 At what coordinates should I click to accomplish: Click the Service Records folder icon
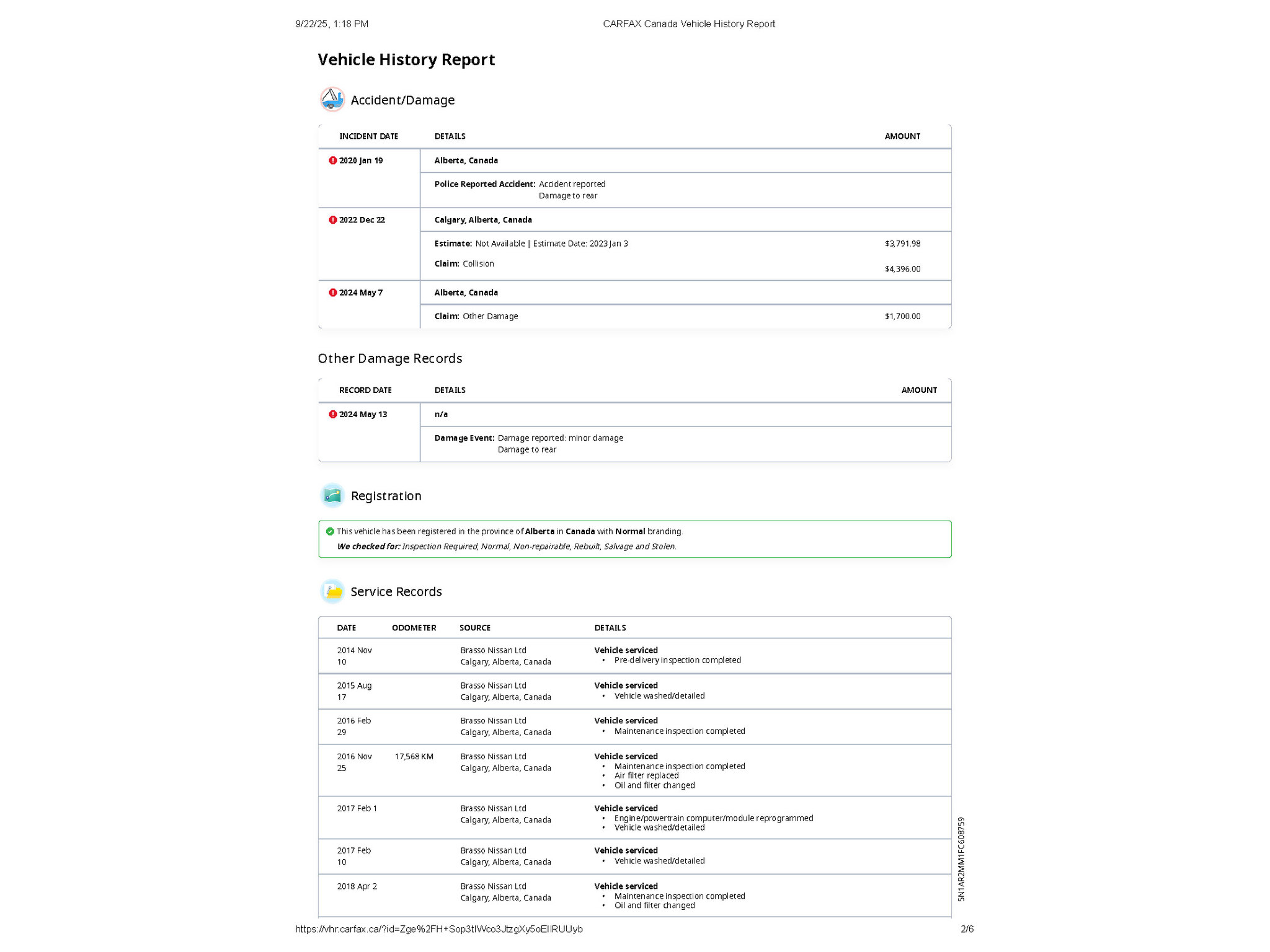point(332,591)
